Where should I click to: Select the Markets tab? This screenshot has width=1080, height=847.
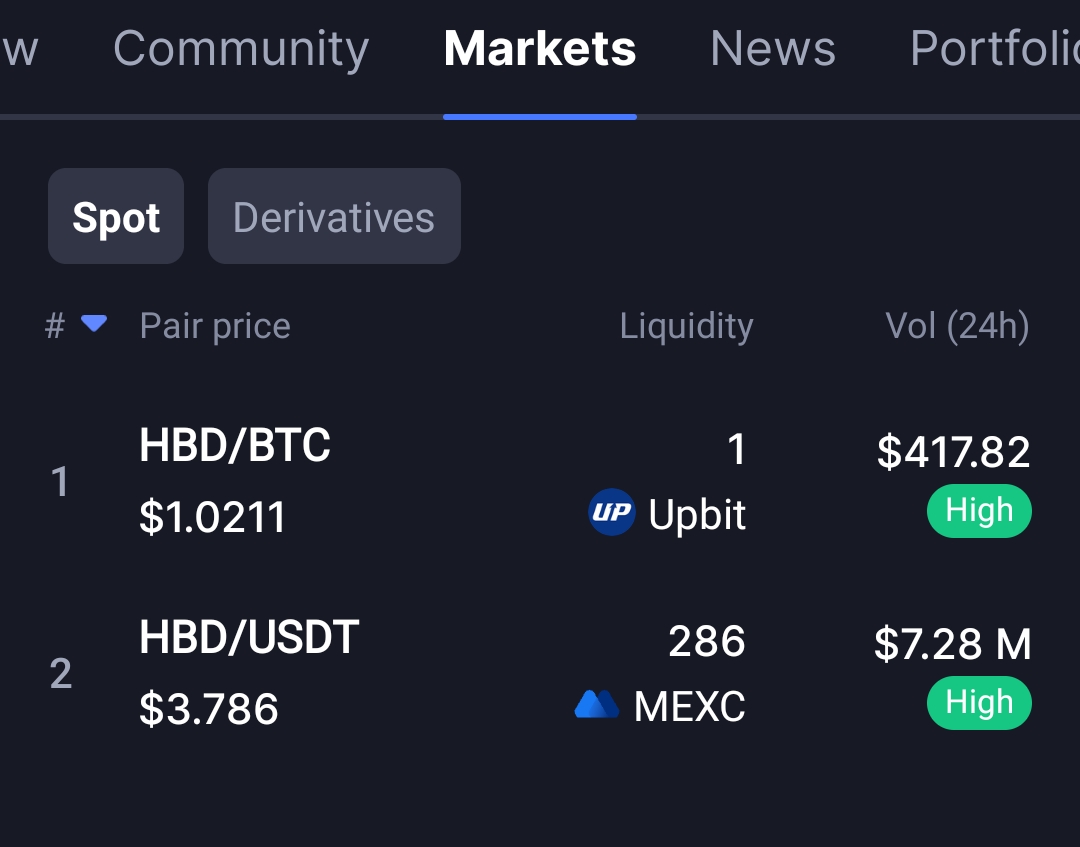point(540,48)
